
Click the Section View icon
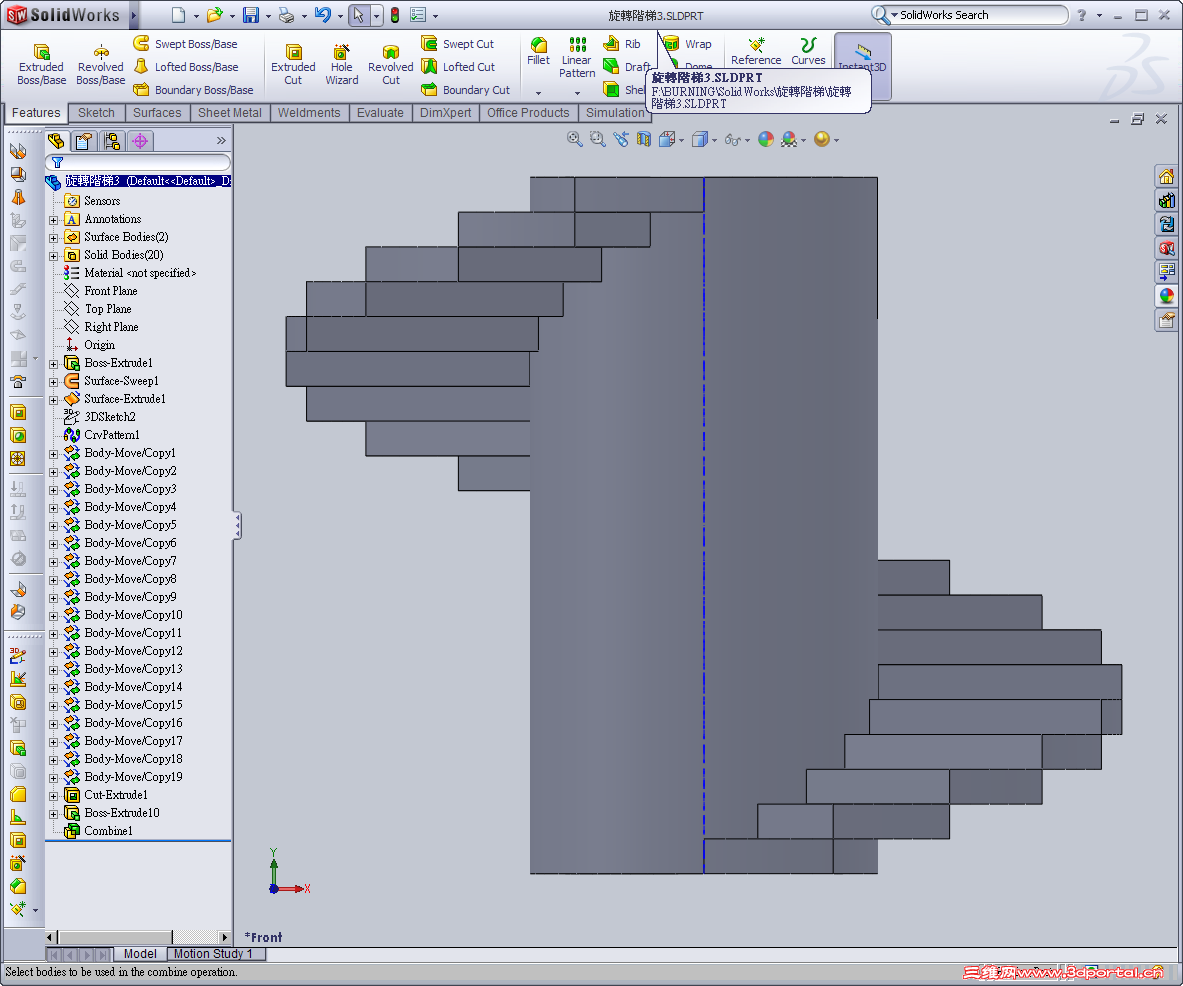[644, 139]
